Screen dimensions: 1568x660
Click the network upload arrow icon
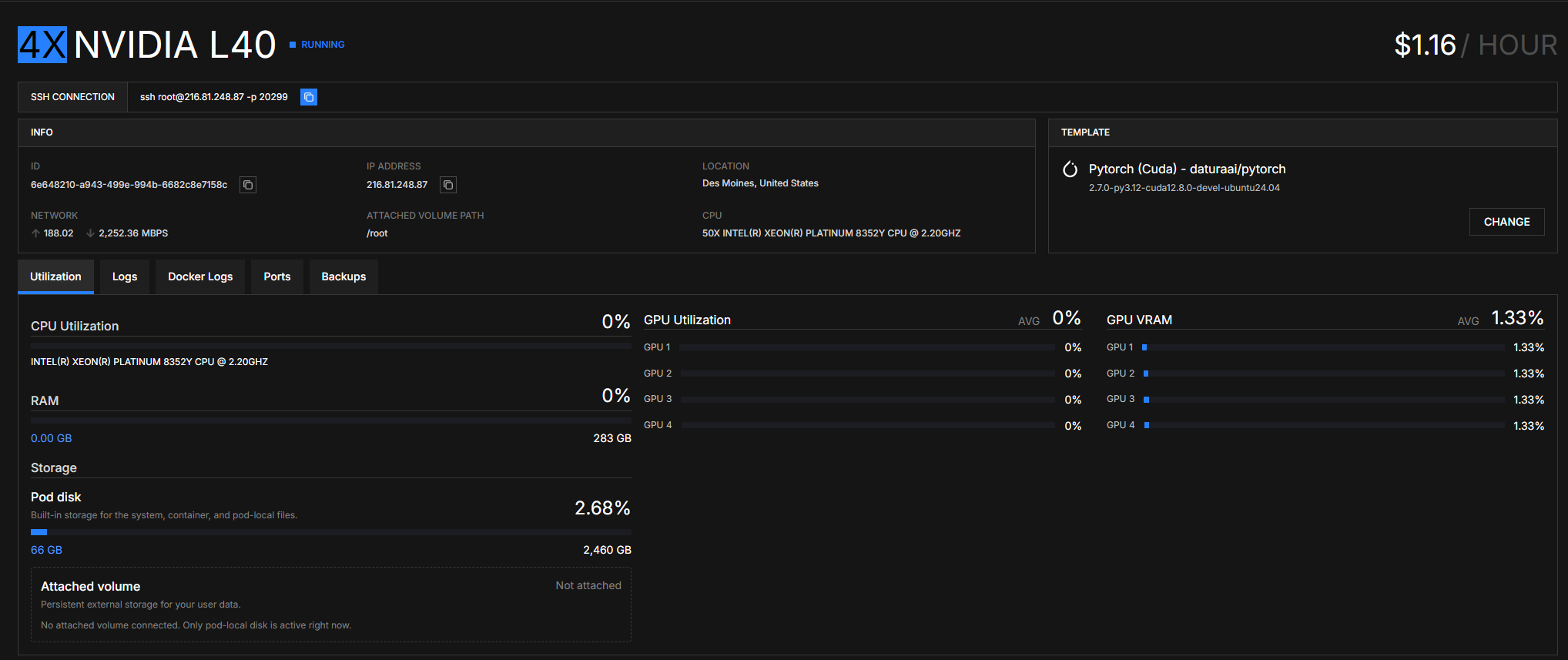point(35,233)
